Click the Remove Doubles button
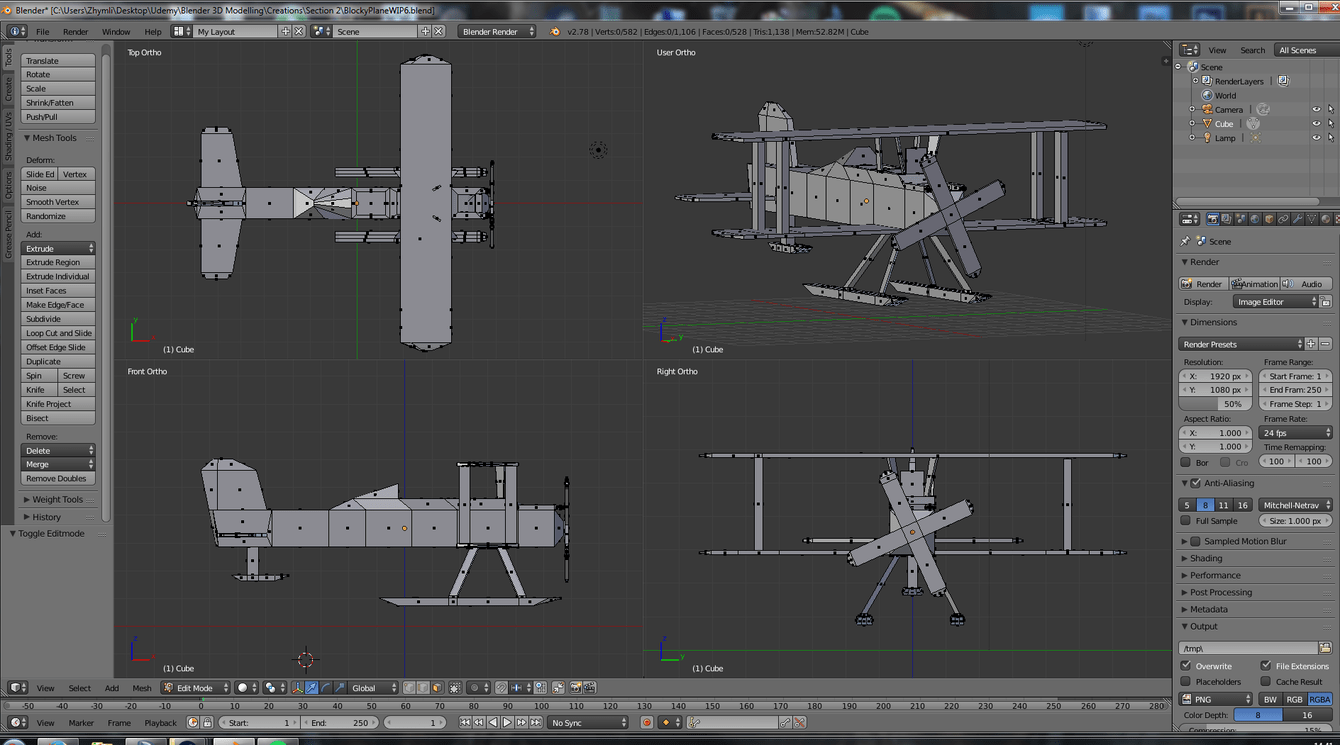1340x745 pixels. pos(56,478)
